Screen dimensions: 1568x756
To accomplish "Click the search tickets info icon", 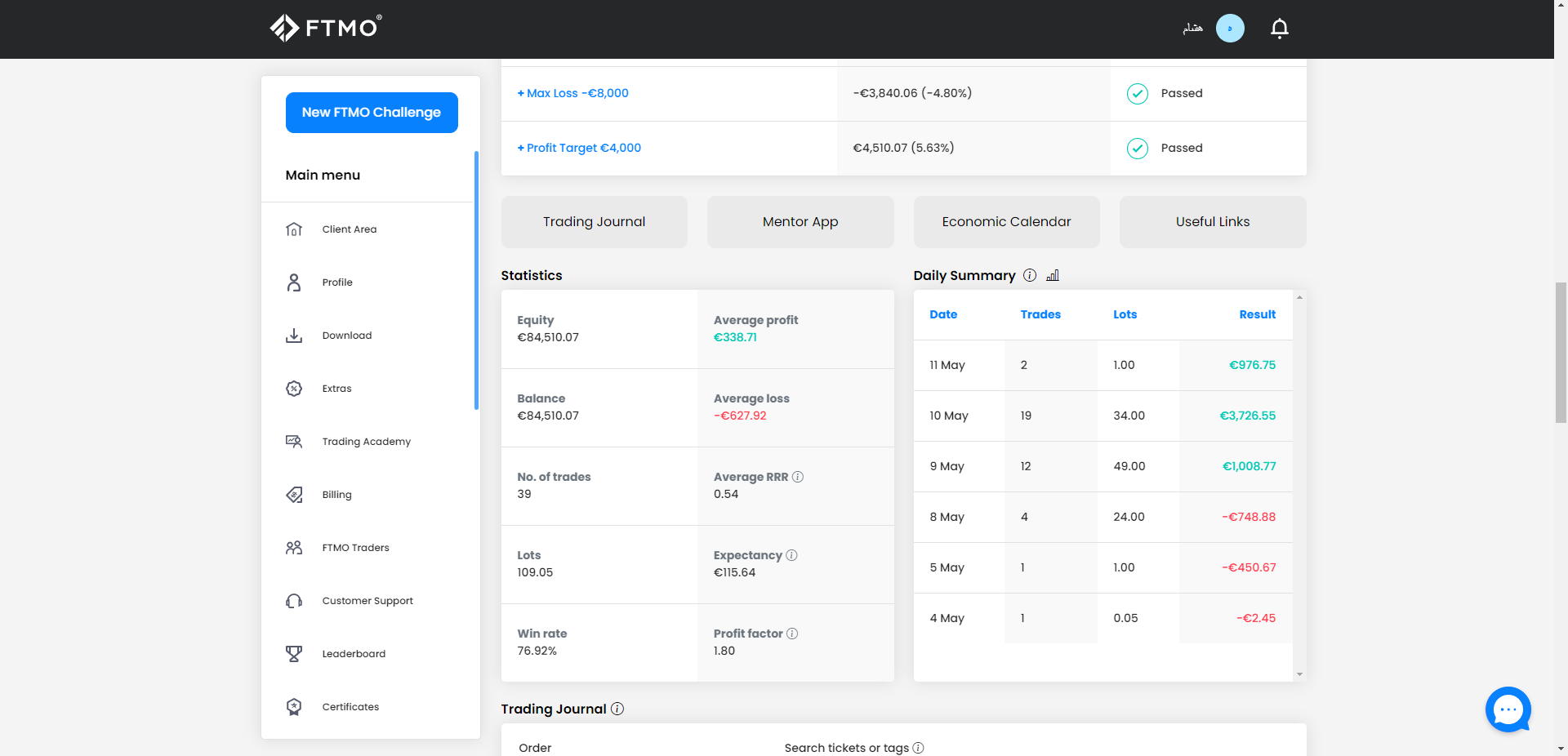I will [918, 748].
